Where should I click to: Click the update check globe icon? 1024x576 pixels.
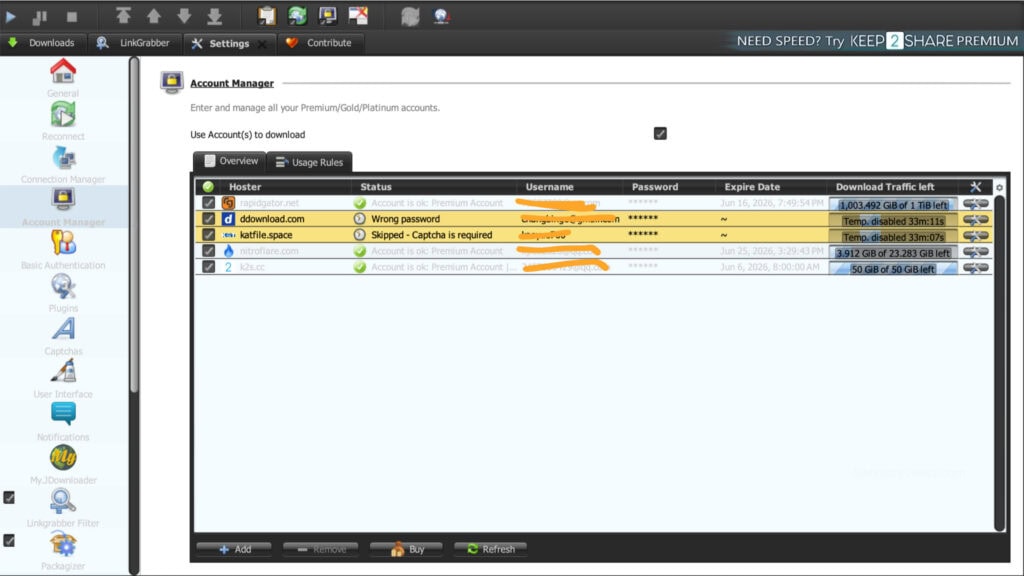441,16
